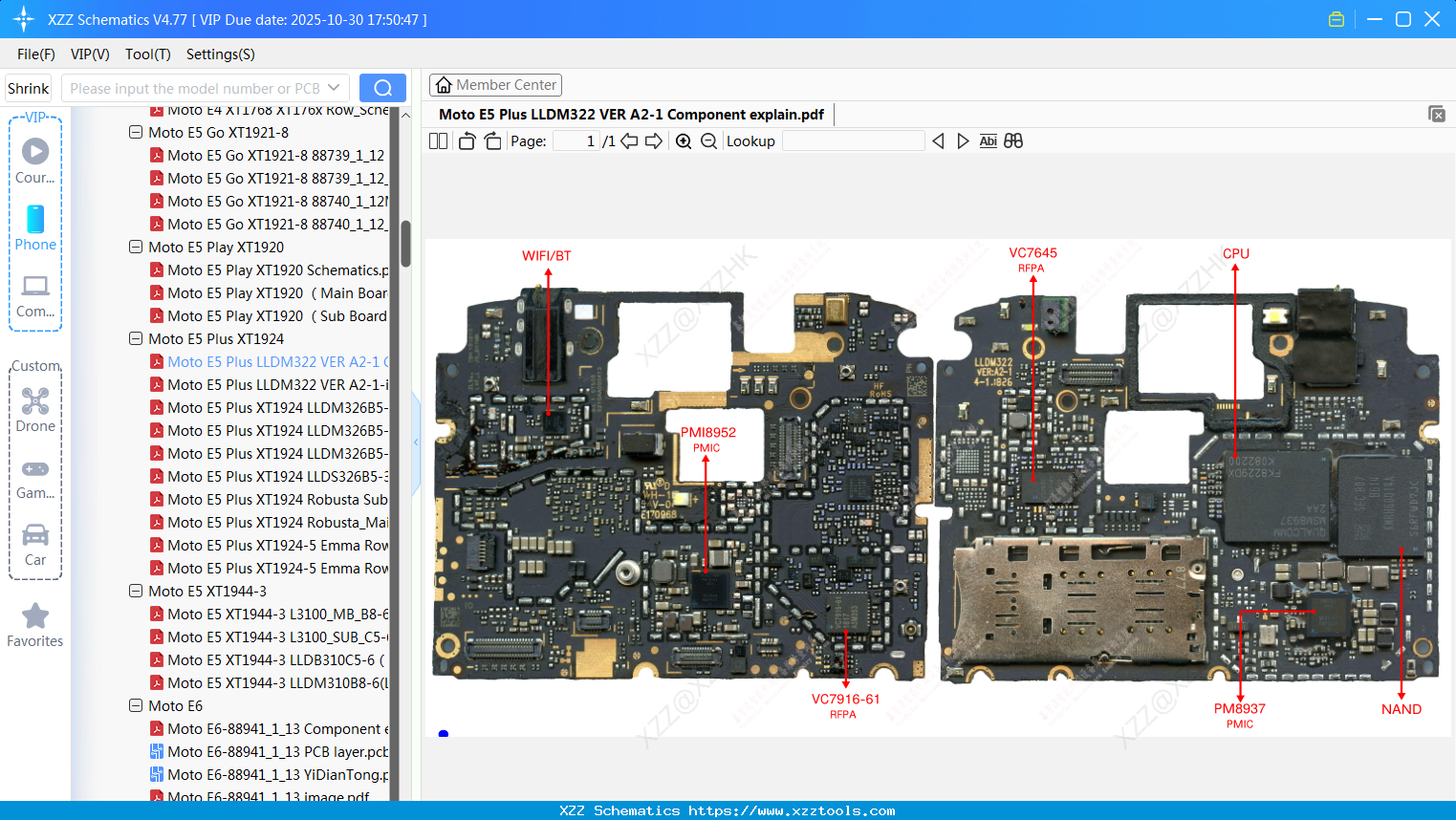Viewport: 1456px width, 820px height.
Task: Open the Tool menu
Action: click(147, 54)
